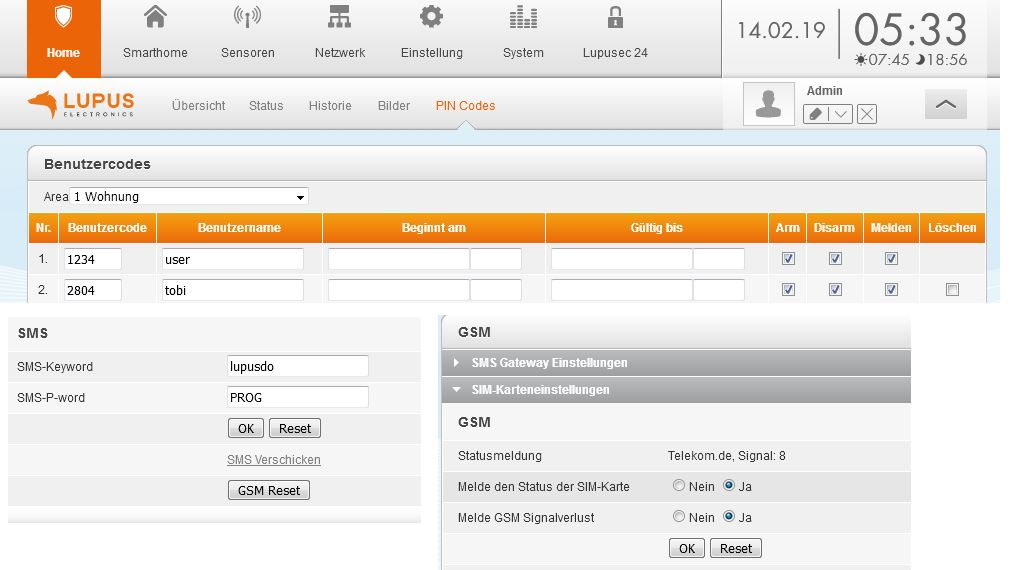Open the System equalizer icon

pyautogui.click(x=523, y=18)
